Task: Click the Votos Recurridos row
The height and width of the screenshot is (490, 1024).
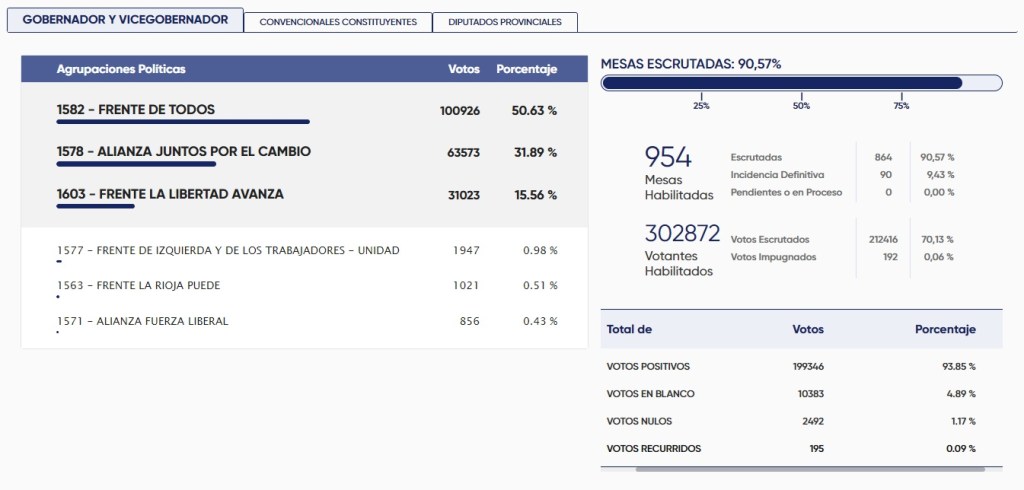Action: pos(801,449)
